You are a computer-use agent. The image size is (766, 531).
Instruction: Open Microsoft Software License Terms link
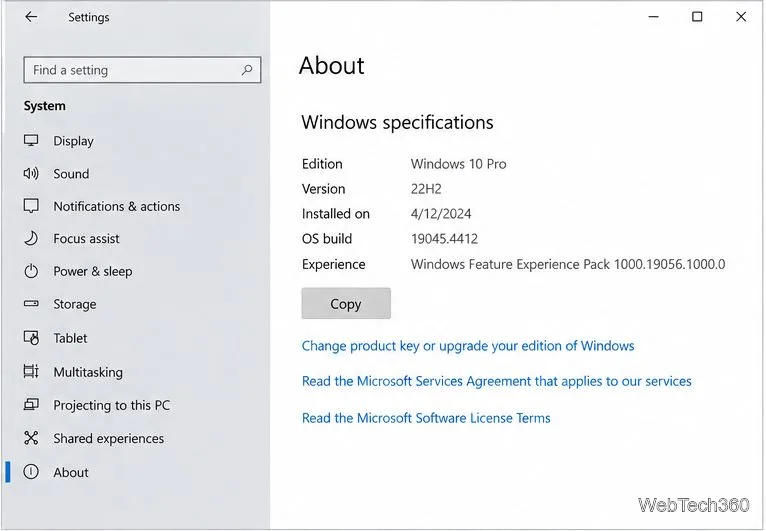(x=426, y=418)
